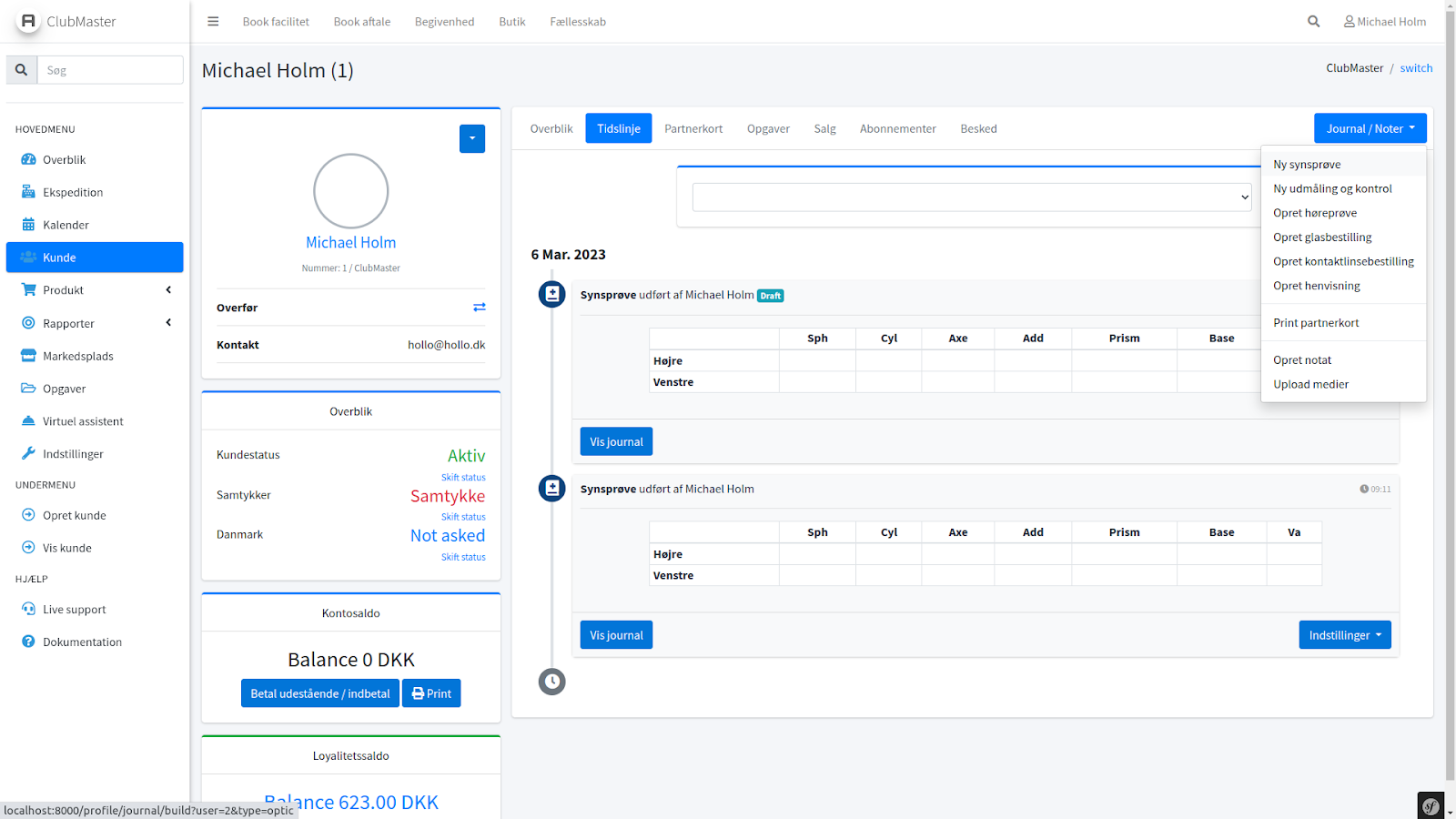The width and height of the screenshot is (1456, 819).
Task: Switch to the Partnerkort tab
Action: [693, 129]
